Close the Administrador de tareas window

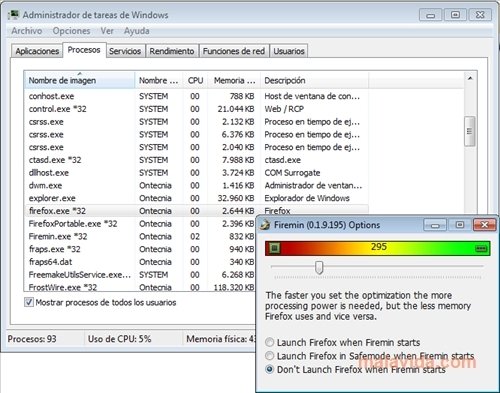pyautogui.click(x=480, y=15)
